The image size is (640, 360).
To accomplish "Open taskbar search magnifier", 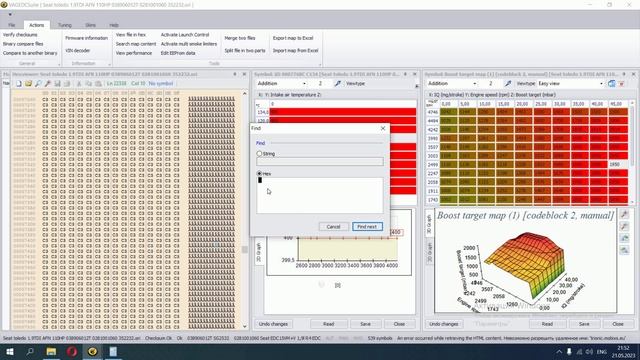I will (x=30, y=351).
